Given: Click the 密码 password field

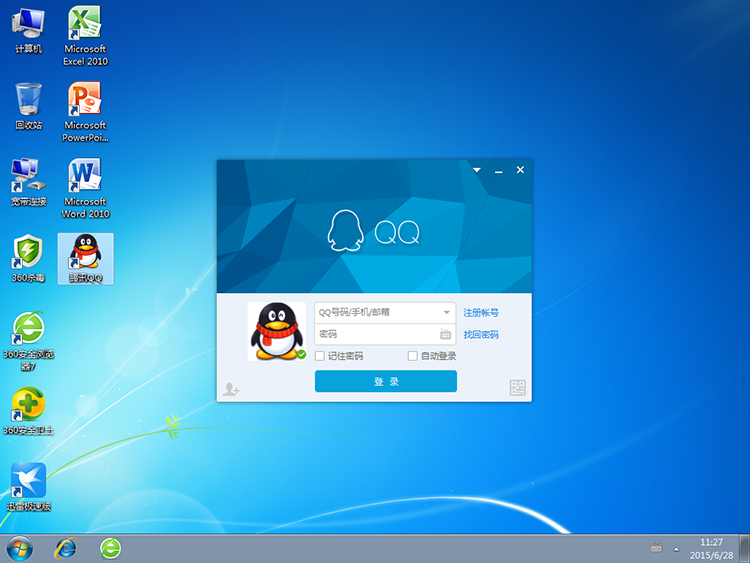Looking at the screenshot, I should click(x=385, y=334).
